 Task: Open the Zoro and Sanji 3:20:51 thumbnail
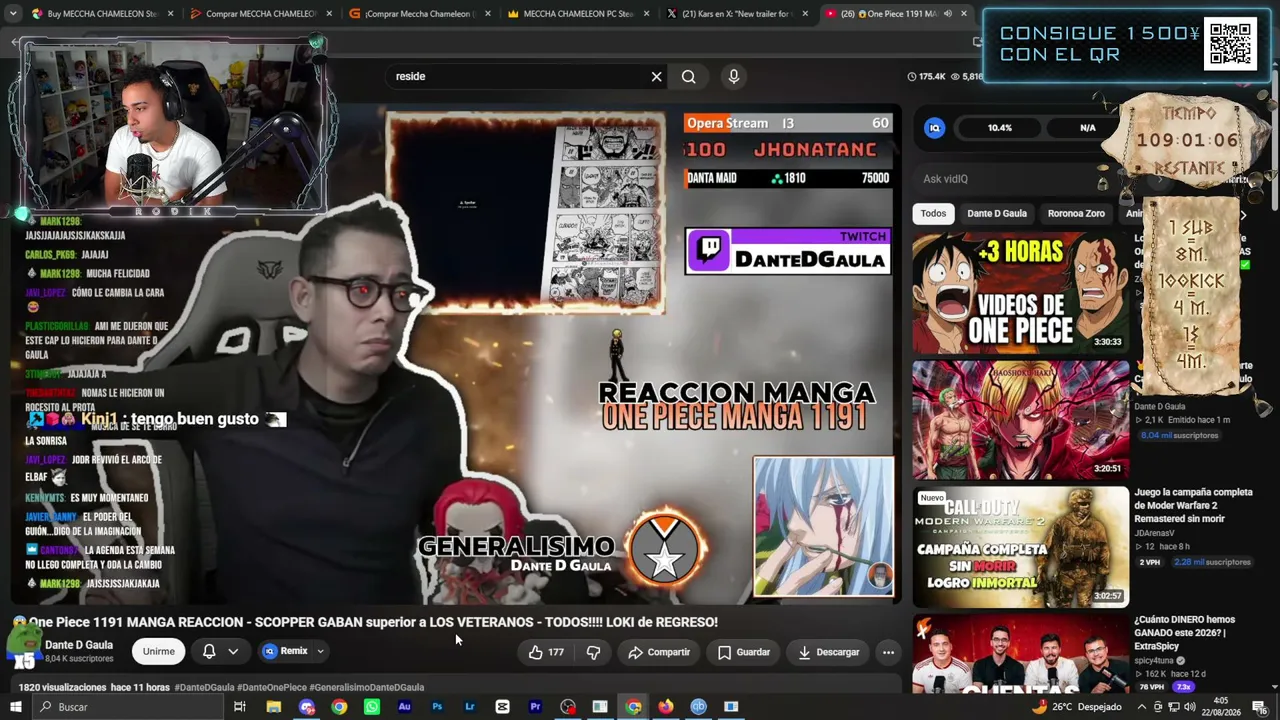coord(1020,420)
